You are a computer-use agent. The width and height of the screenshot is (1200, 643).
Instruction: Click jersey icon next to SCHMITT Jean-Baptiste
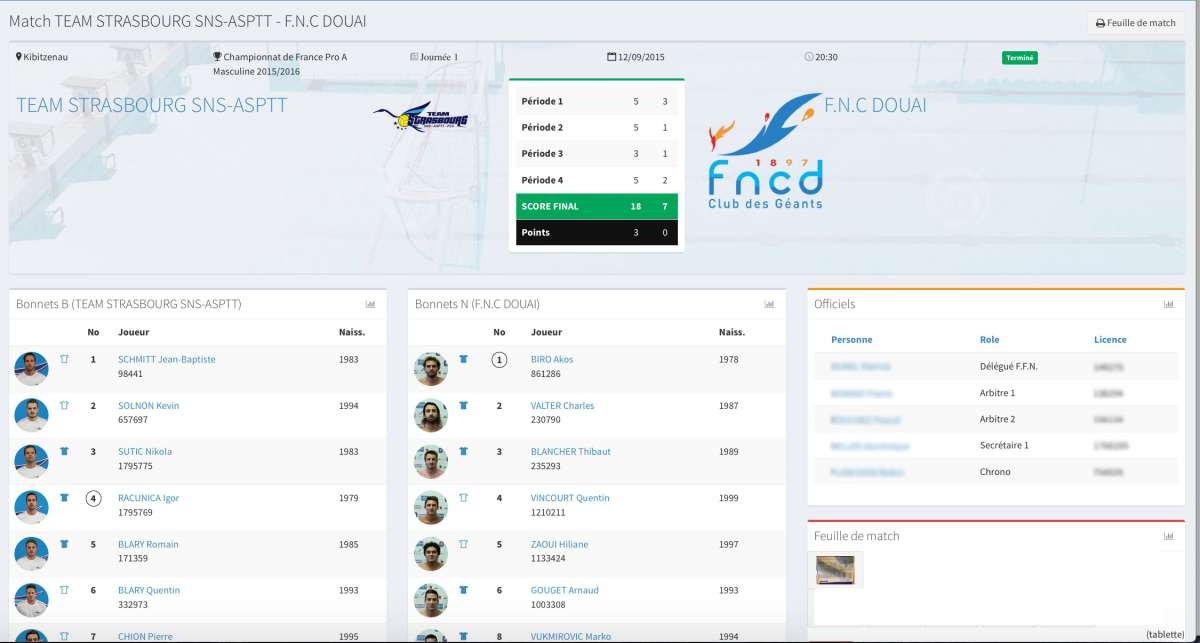click(x=64, y=359)
